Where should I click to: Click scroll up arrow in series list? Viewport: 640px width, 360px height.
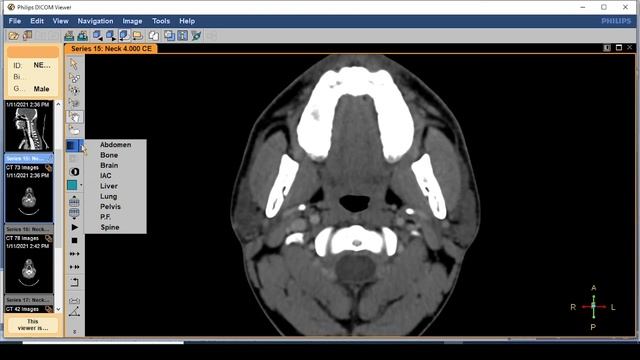point(58,104)
